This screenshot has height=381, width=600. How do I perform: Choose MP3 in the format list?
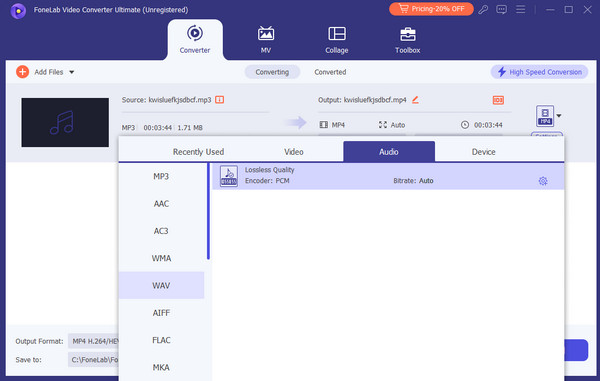pos(161,176)
